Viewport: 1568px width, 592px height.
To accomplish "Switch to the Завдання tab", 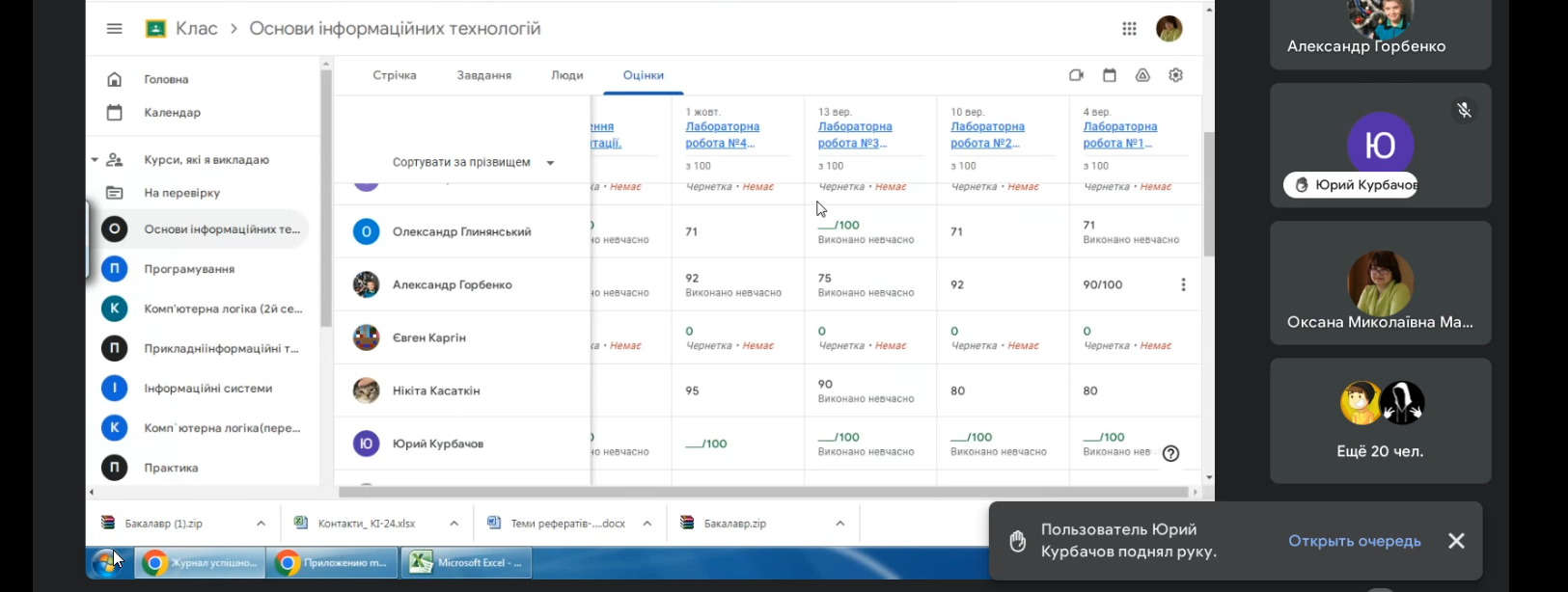I will (484, 75).
